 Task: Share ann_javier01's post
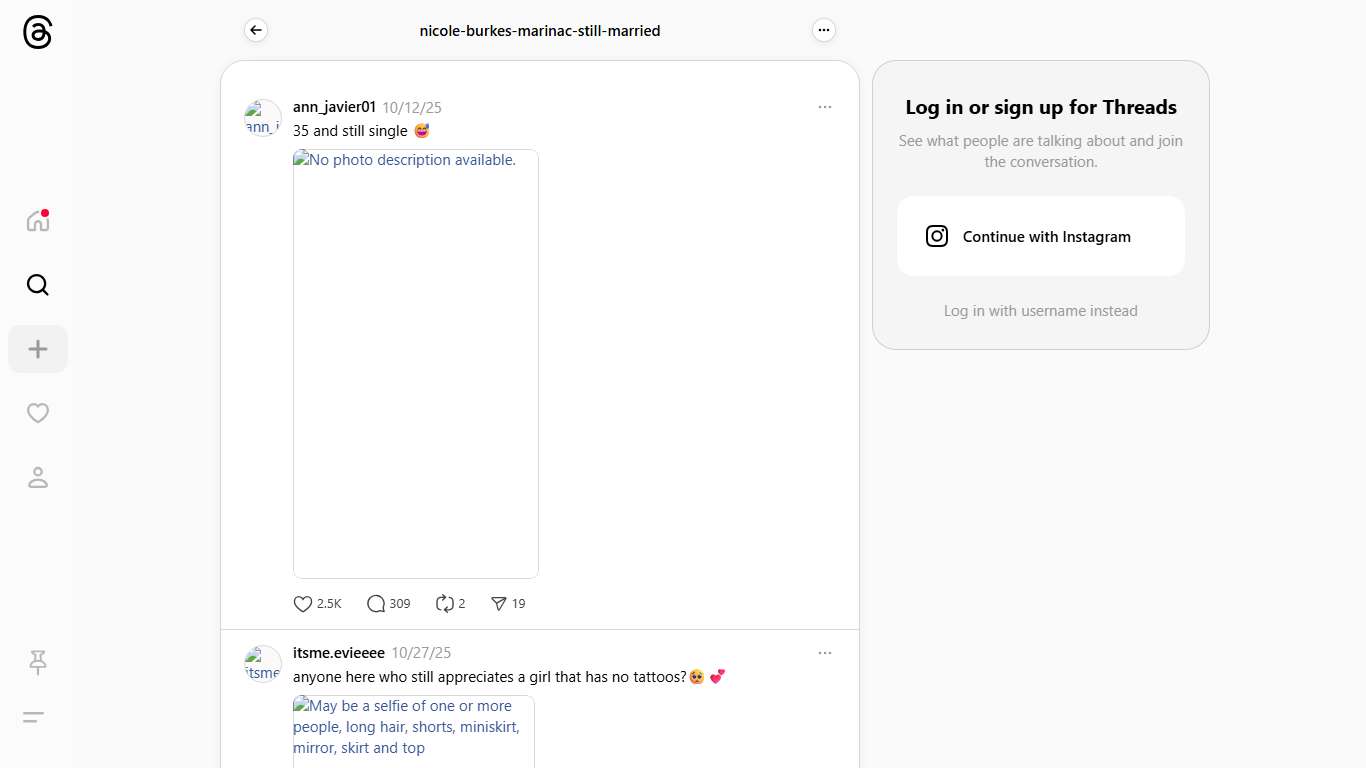click(x=499, y=604)
